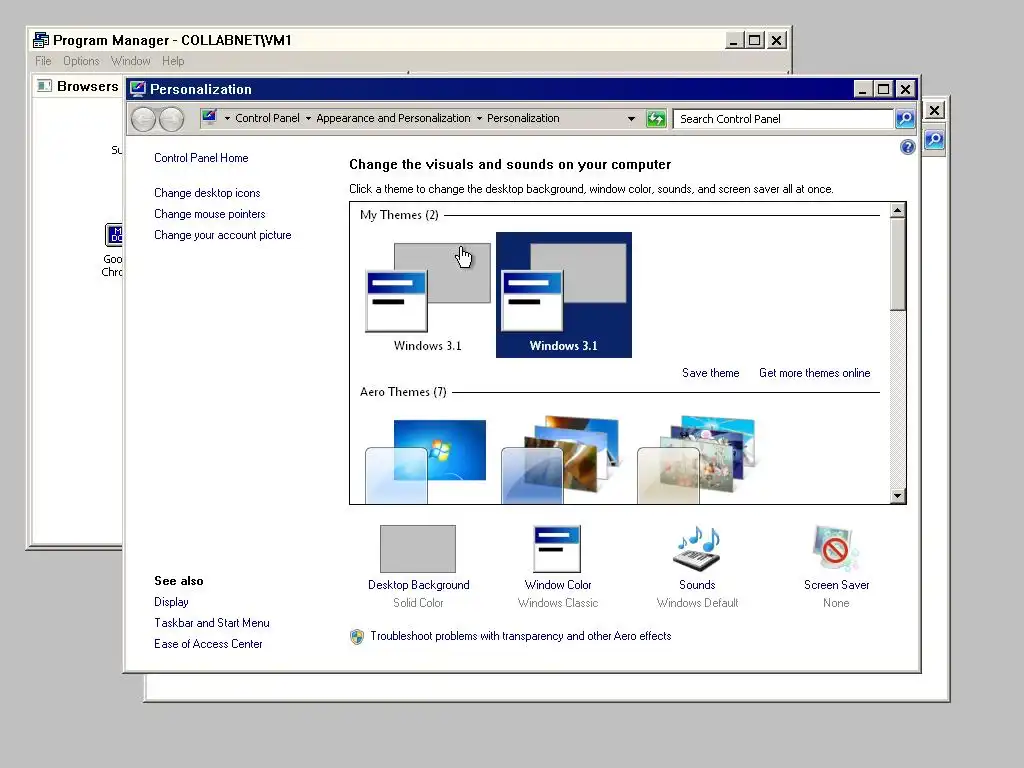The width and height of the screenshot is (1024, 768).
Task: Expand the dropdown arrow before Control Panel
Action: [227, 119]
